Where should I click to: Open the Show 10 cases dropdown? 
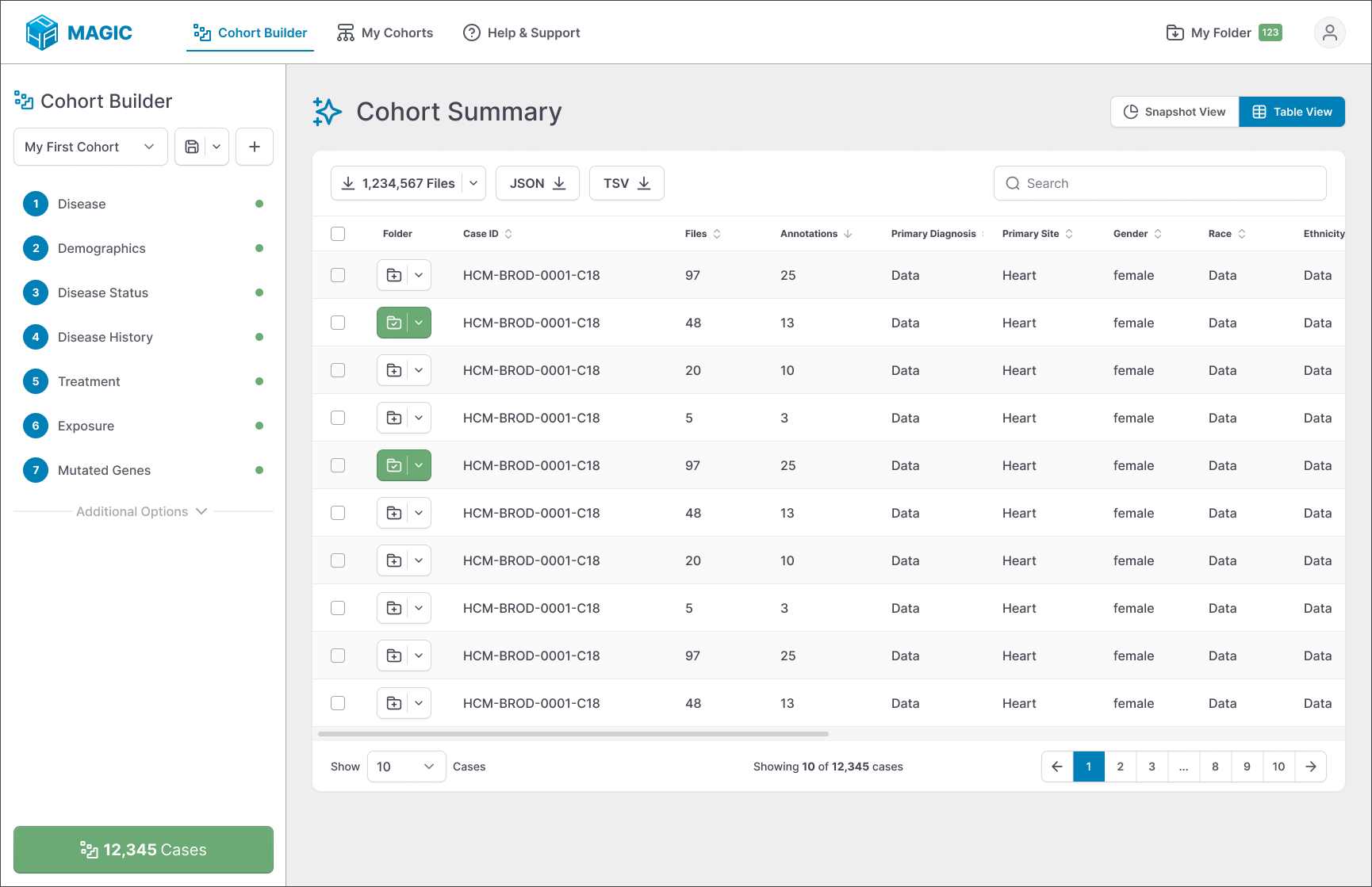(x=406, y=767)
